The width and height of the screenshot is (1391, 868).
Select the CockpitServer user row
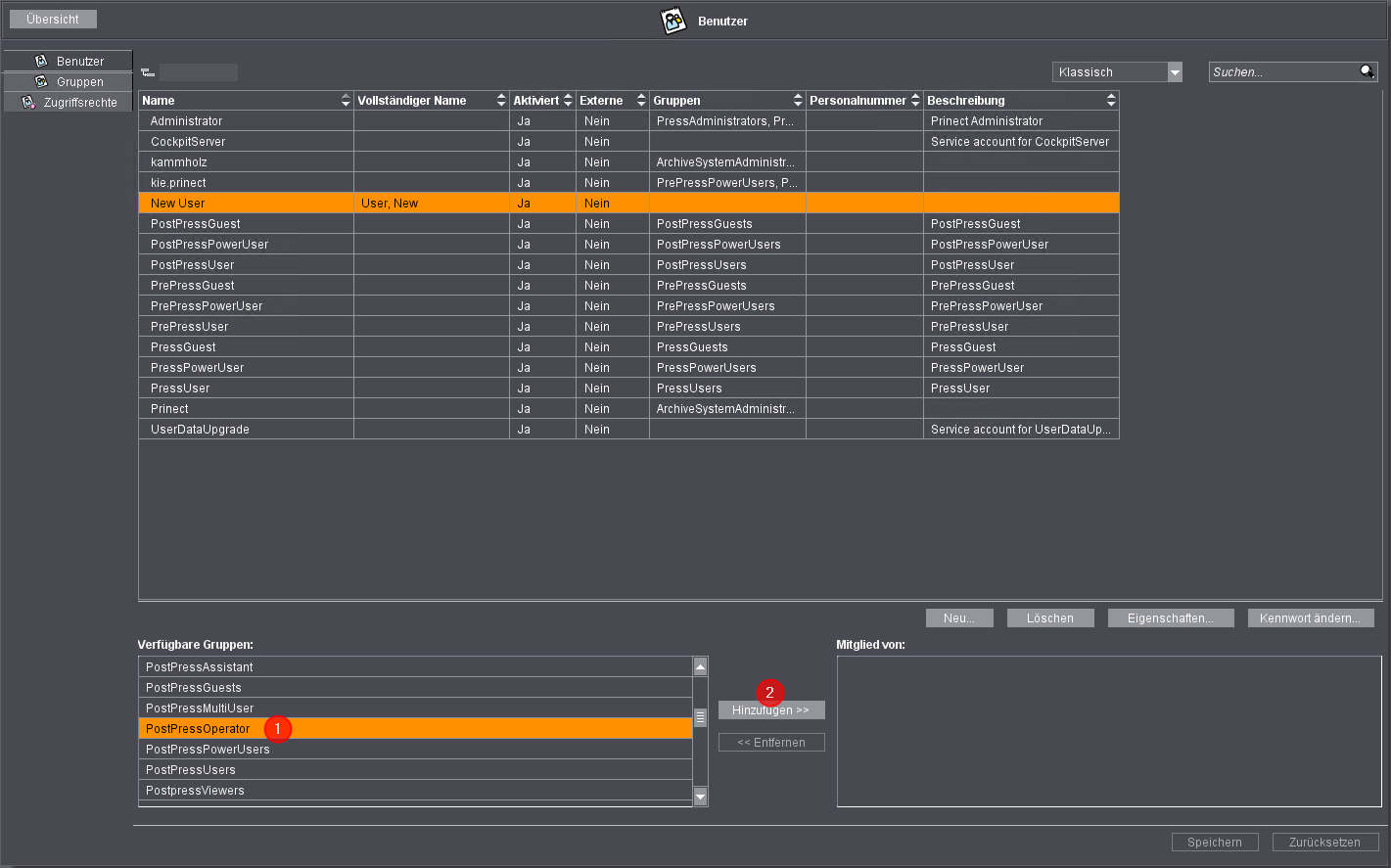[x=628, y=142]
